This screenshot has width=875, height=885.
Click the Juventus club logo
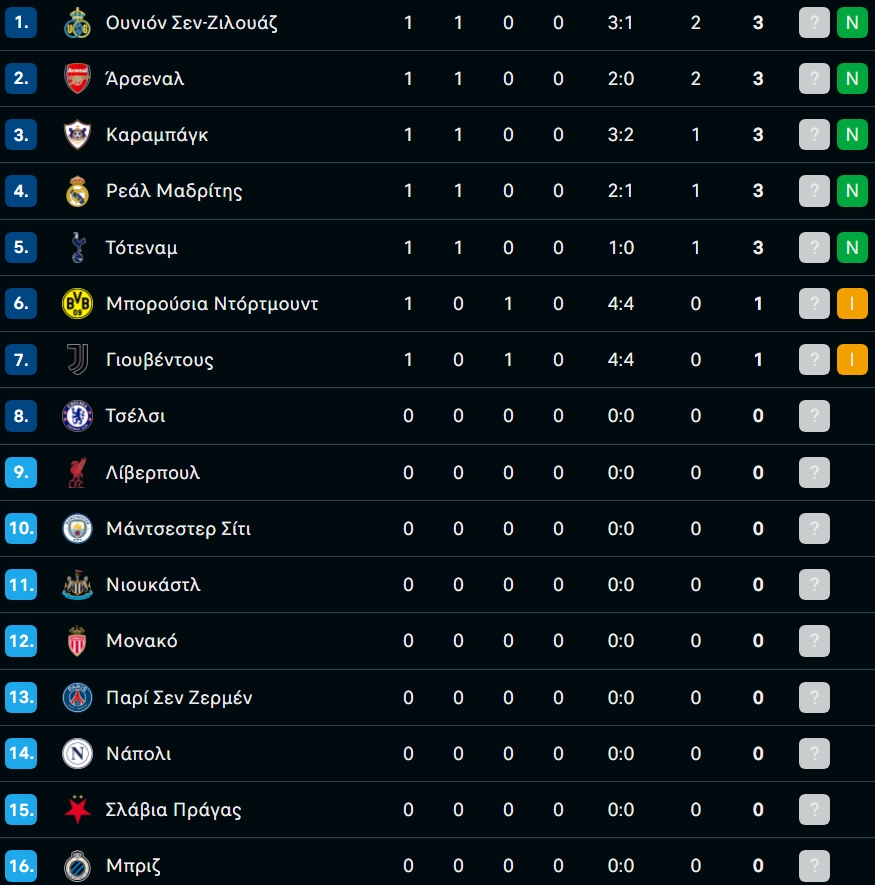(x=77, y=359)
